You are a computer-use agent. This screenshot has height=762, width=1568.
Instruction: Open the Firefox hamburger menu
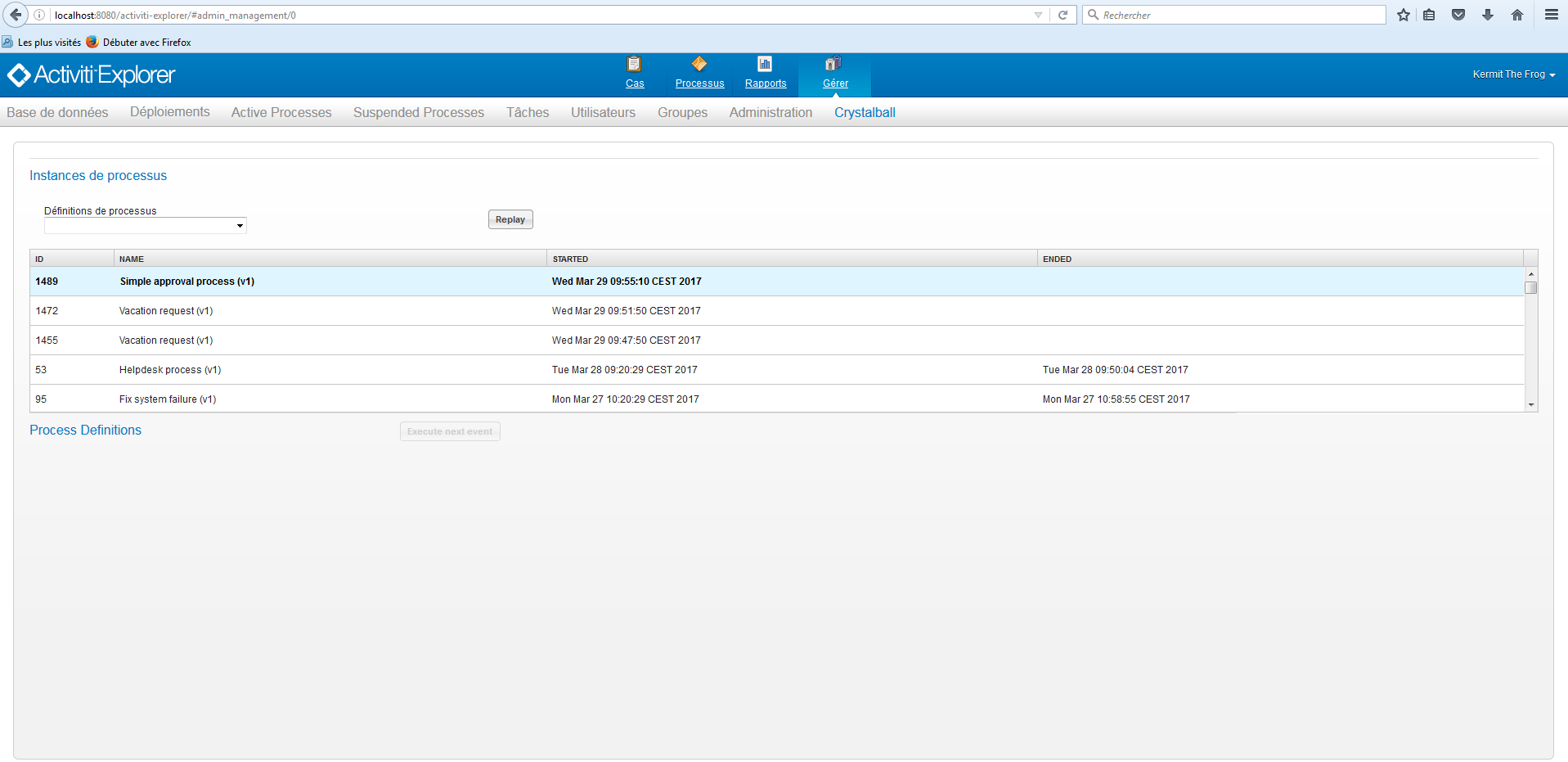1551,15
